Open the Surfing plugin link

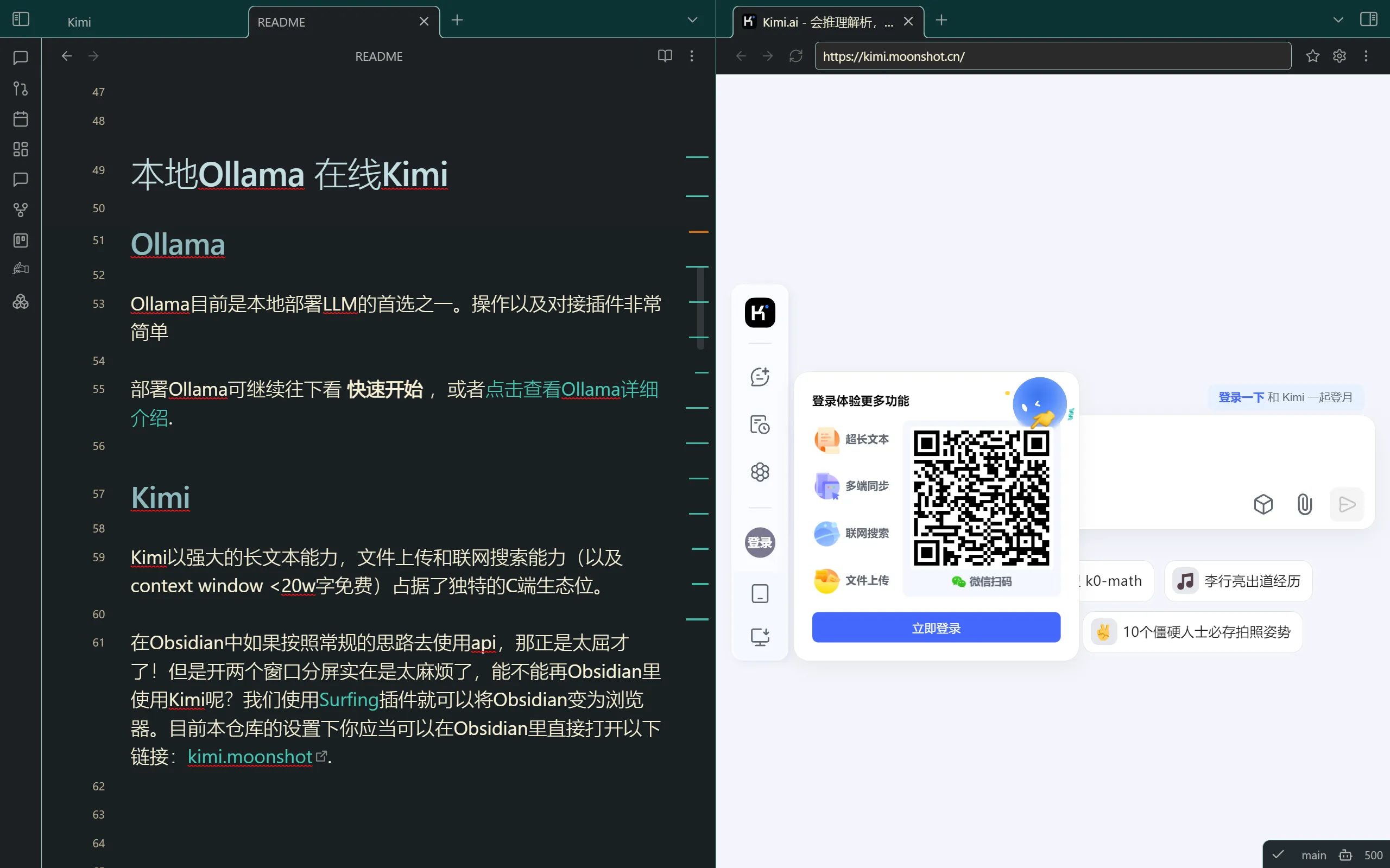tap(349, 700)
